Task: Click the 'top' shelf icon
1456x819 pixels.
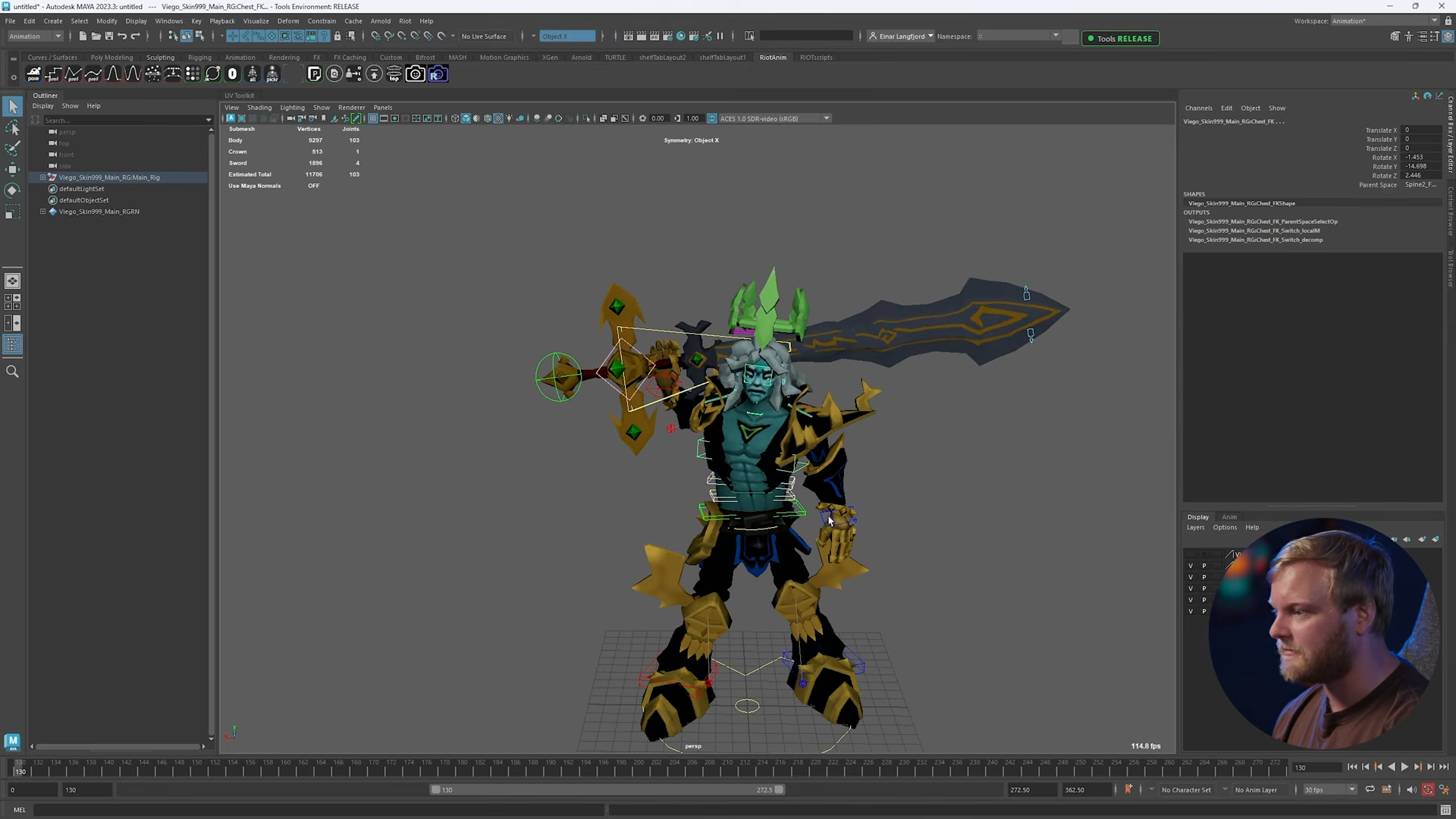Action: [394, 74]
